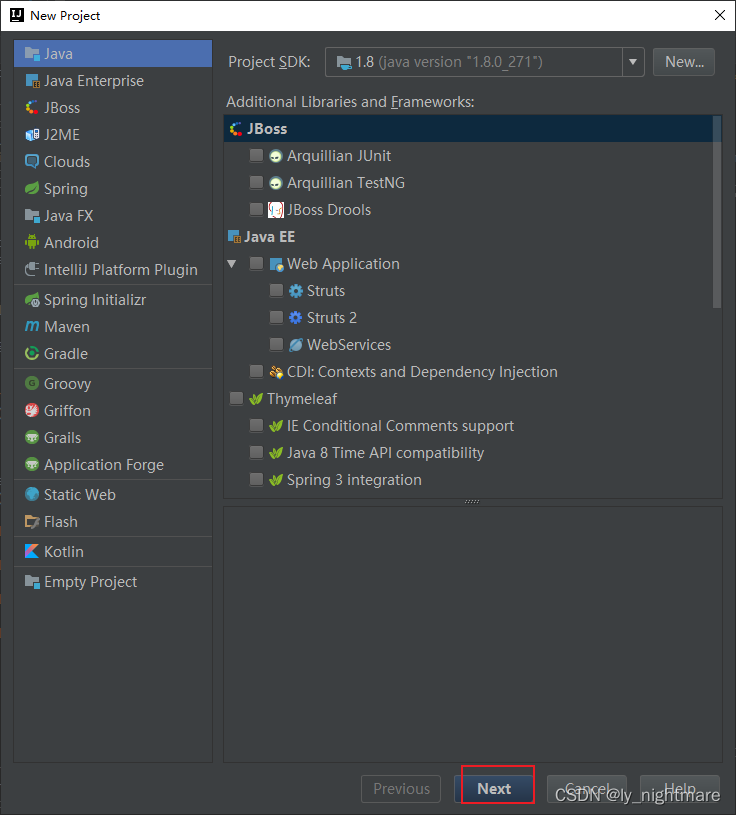Choose Java Enterprise project type
736x815 pixels.
point(113,81)
